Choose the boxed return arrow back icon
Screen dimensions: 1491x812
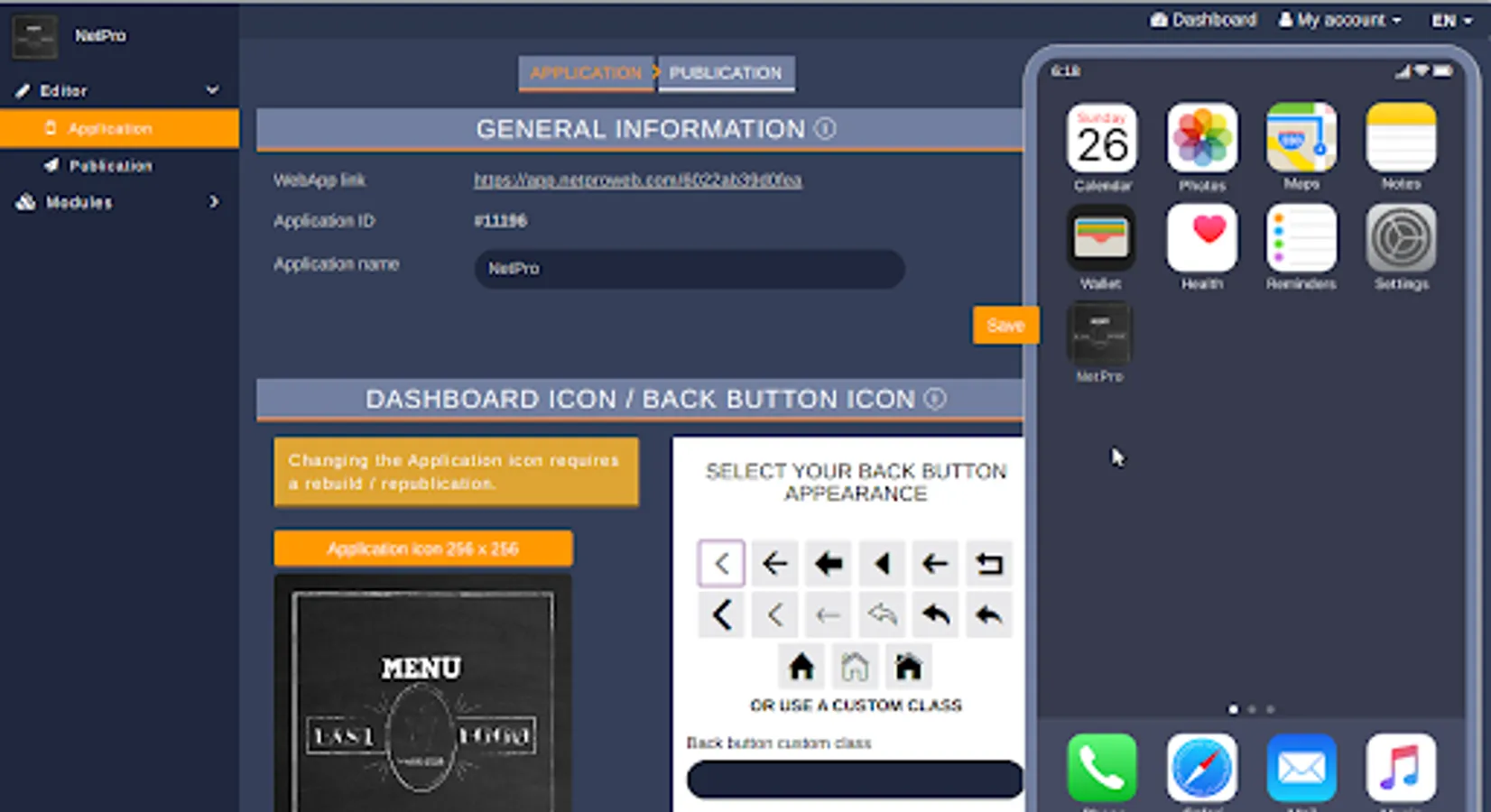(x=989, y=564)
